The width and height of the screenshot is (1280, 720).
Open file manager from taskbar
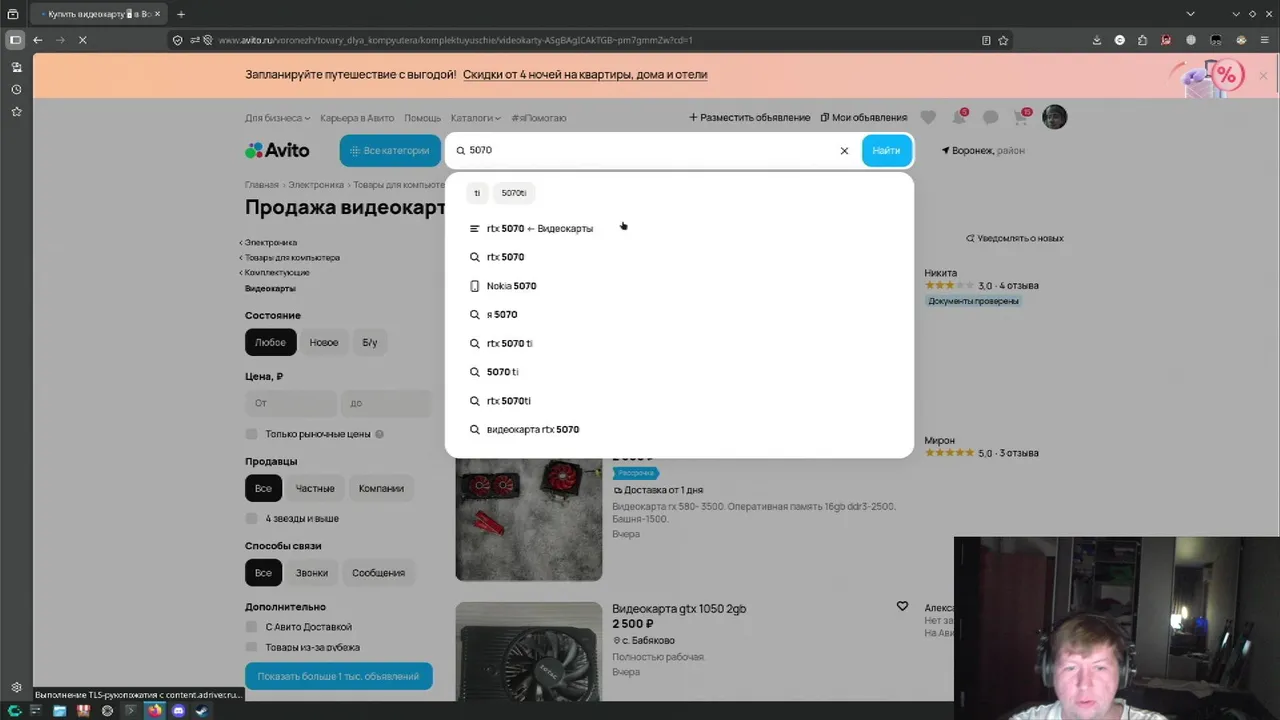point(59,711)
